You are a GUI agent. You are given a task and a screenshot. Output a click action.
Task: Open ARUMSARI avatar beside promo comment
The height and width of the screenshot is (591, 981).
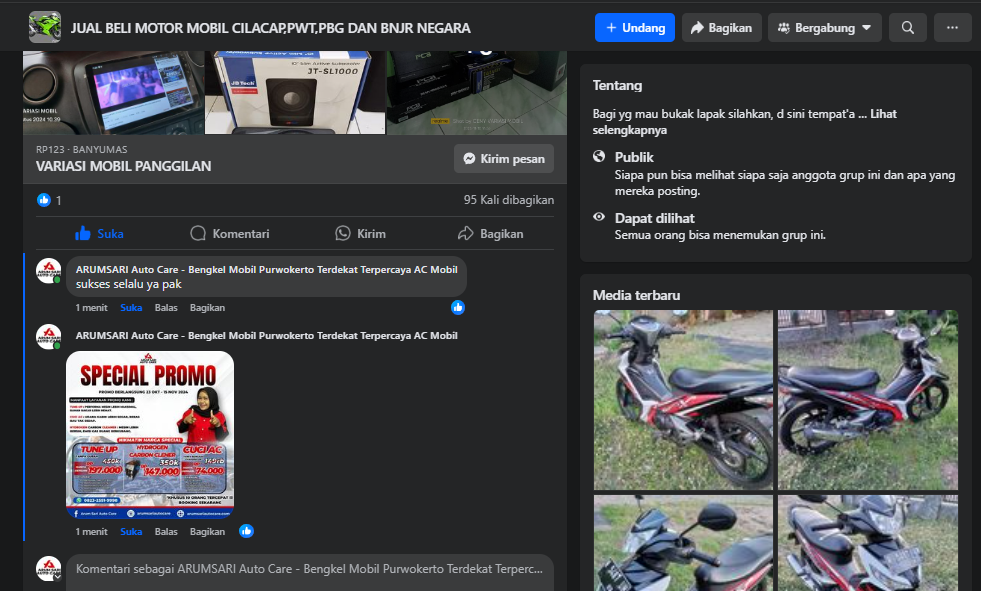[48, 336]
